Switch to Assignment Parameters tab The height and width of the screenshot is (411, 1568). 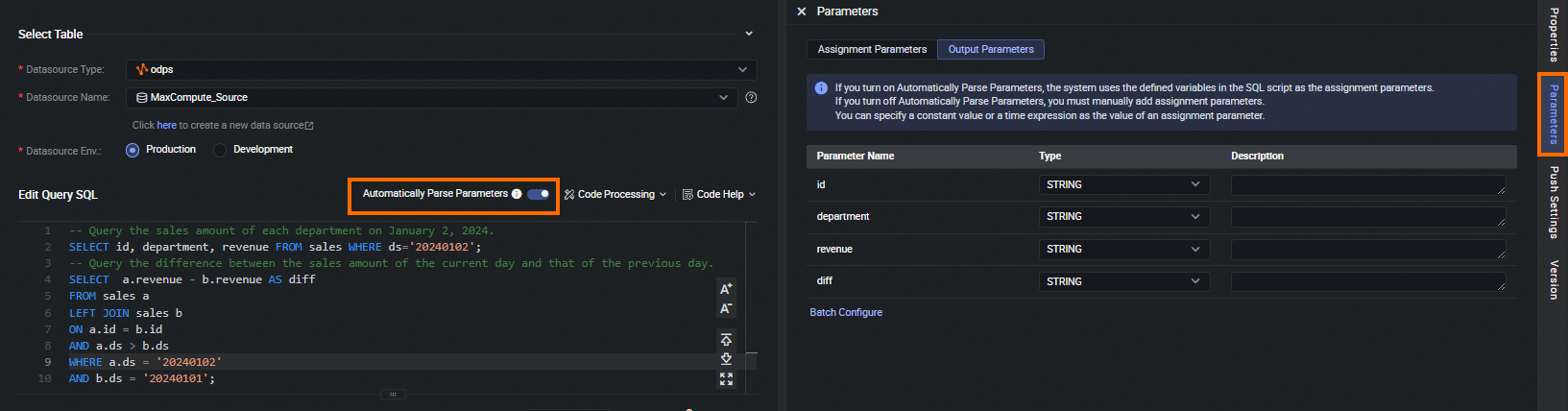(x=872, y=49)
